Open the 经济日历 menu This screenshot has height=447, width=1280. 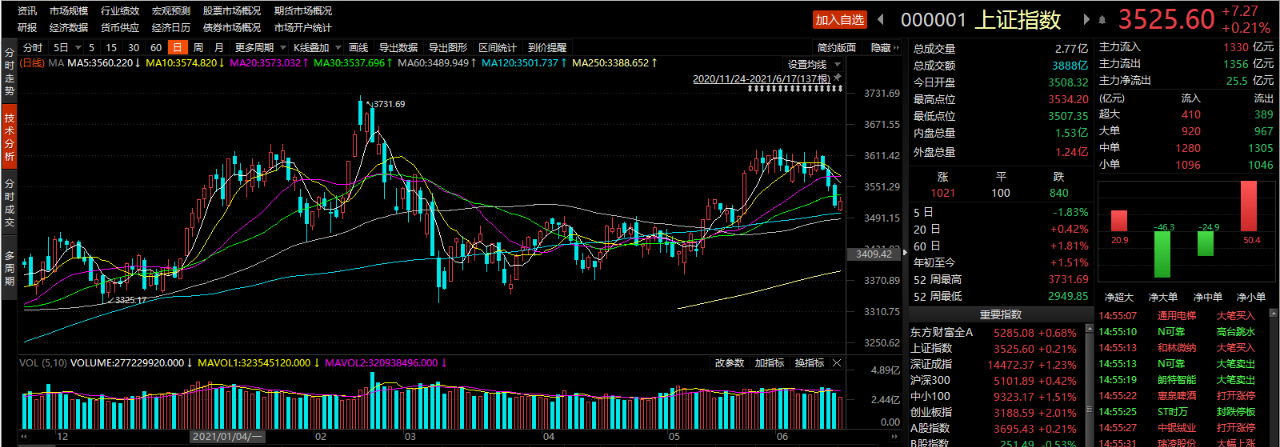[x=171, y=27]
